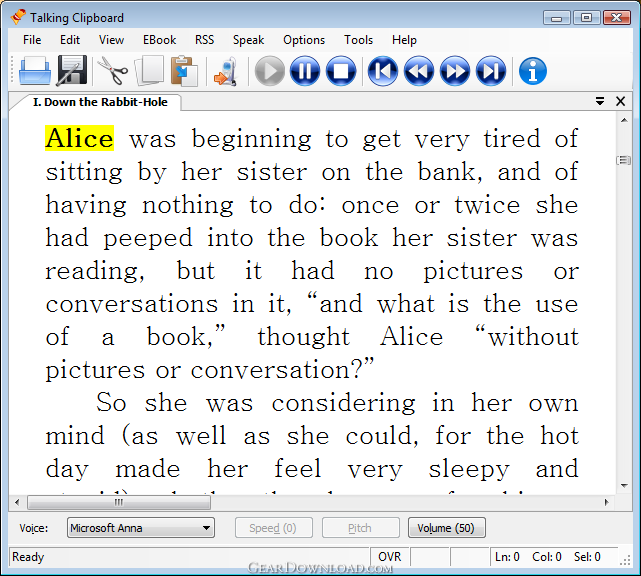Open the Voice dropdown Microsoft Anna

coord(141,528)
